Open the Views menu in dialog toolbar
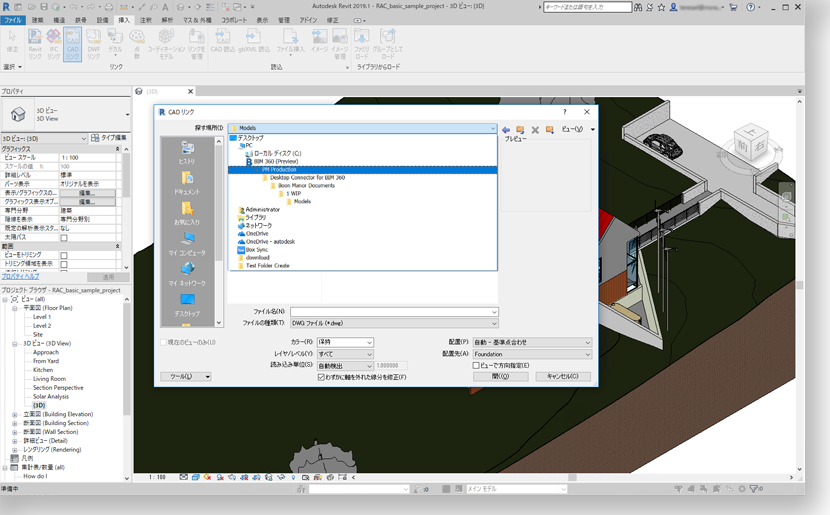Image resolution: width=830 pixels, height=515 pixels. pos(577,130)
